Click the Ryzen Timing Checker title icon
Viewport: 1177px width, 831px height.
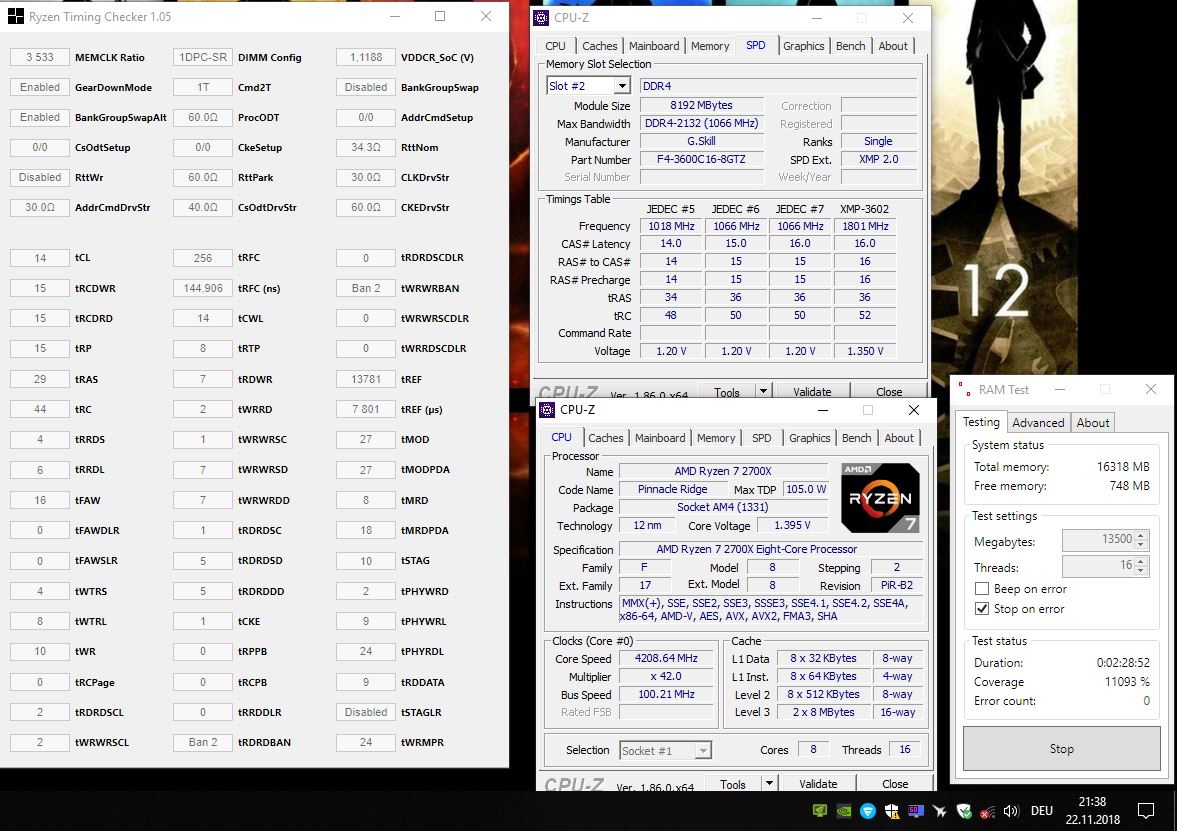tap(15, 16)
